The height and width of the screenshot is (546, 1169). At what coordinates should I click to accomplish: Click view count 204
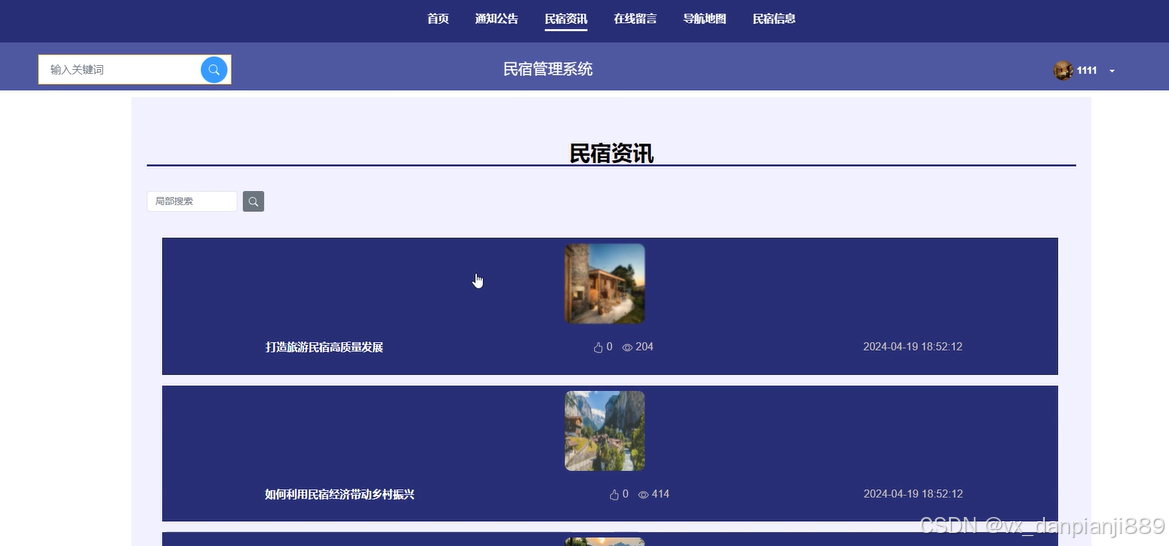(x=644, y=347)
